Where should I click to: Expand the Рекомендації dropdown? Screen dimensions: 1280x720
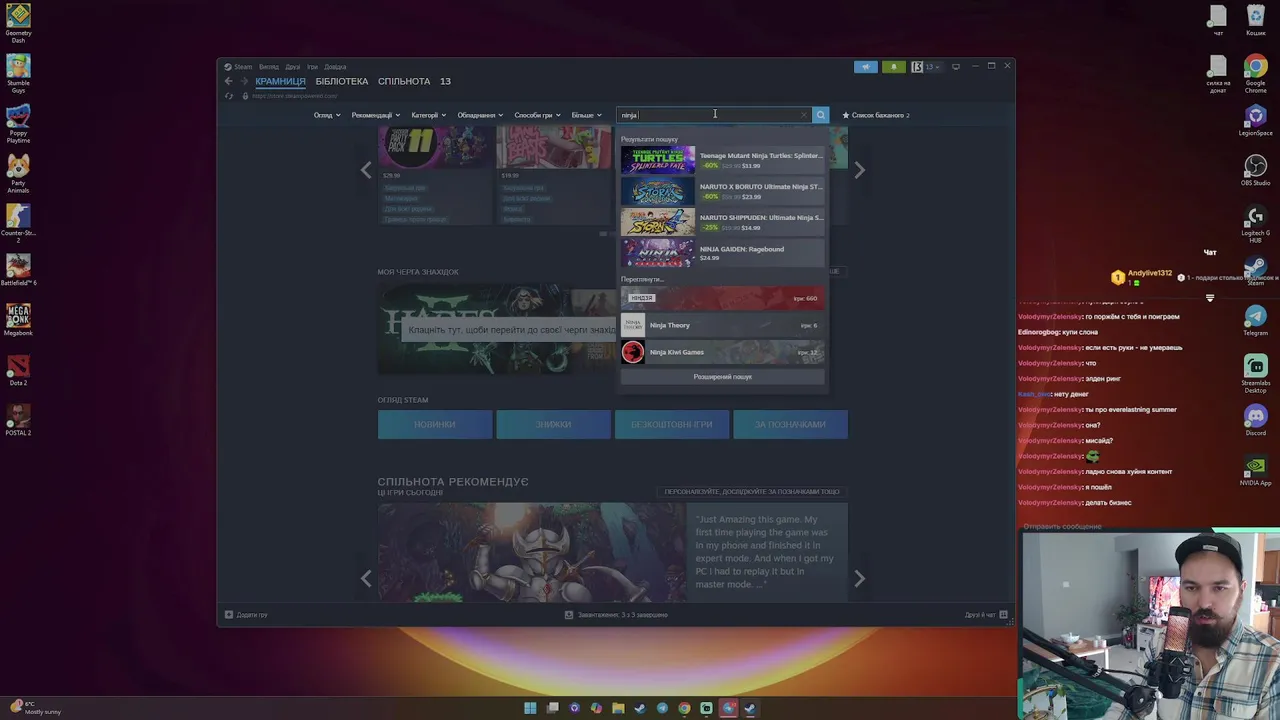[375, 115]
